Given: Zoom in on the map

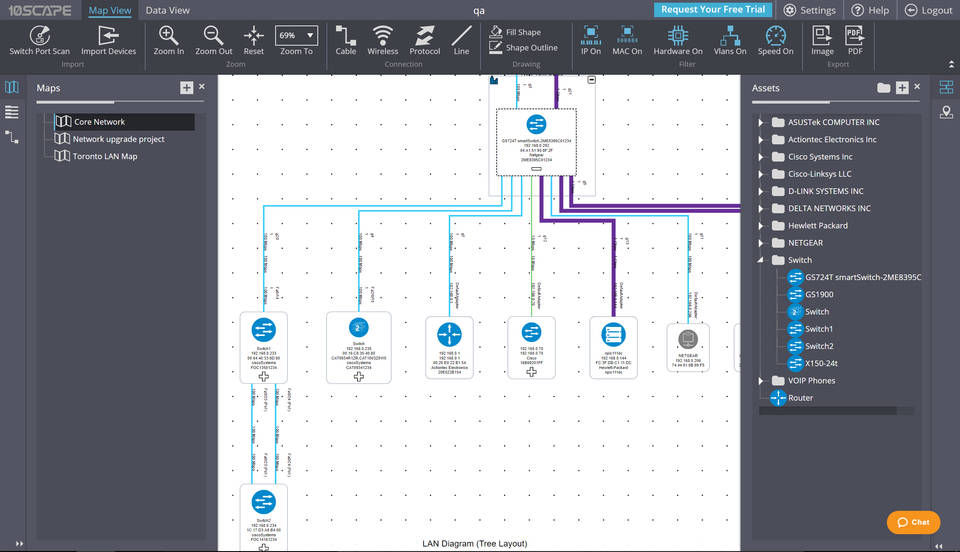Looking at the screenshot, I should click(x=169, y=36).
